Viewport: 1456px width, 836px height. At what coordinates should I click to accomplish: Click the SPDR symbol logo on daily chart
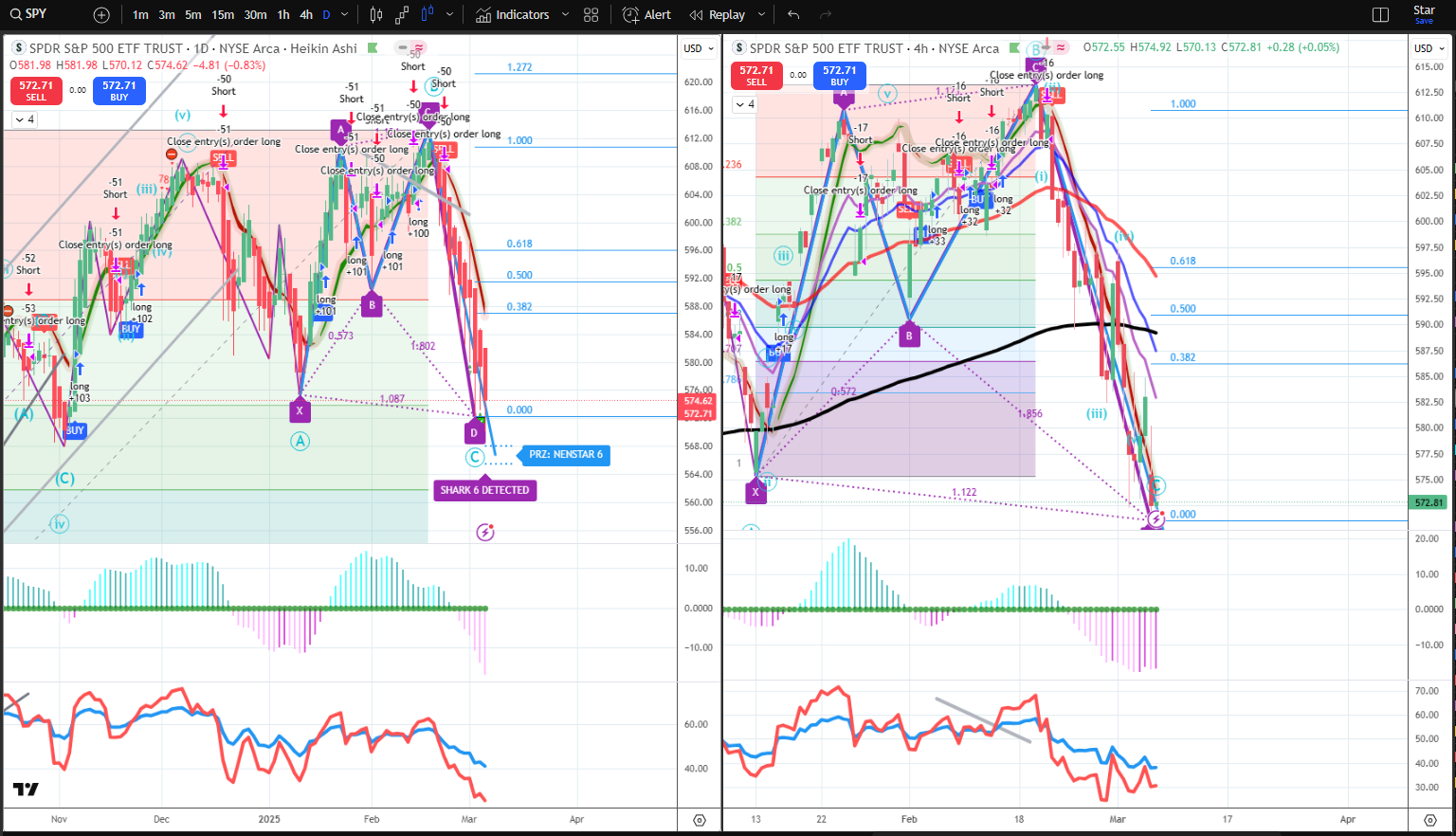point(18,48)
